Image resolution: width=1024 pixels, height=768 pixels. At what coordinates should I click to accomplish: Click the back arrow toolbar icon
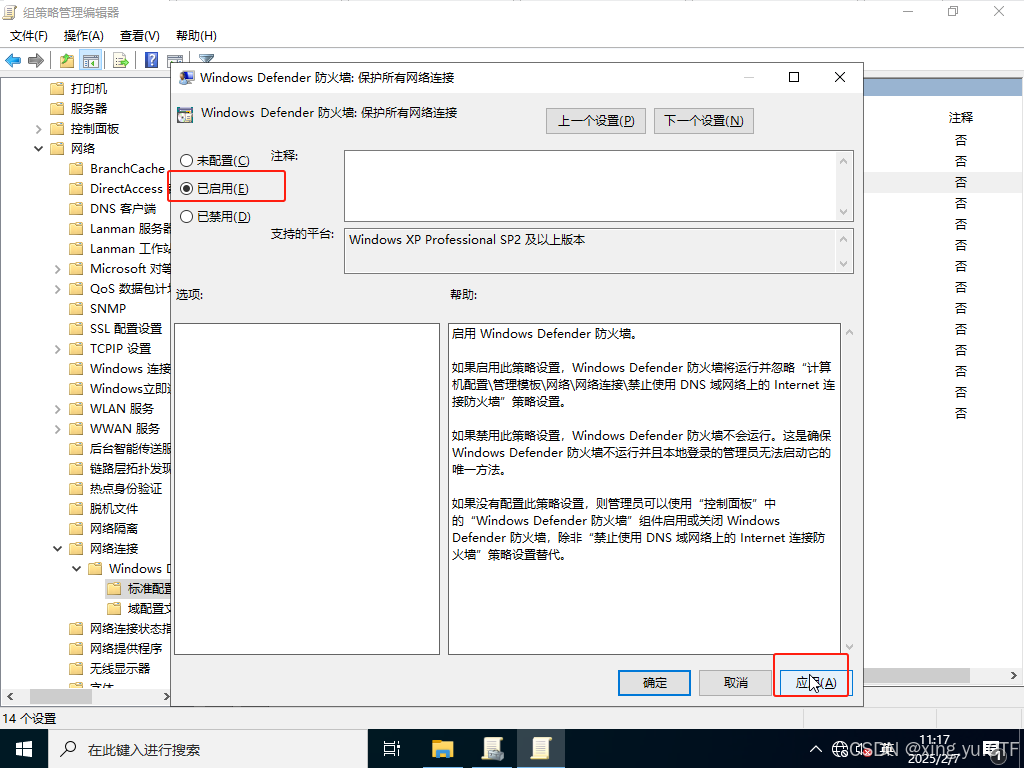pos(14,60)
